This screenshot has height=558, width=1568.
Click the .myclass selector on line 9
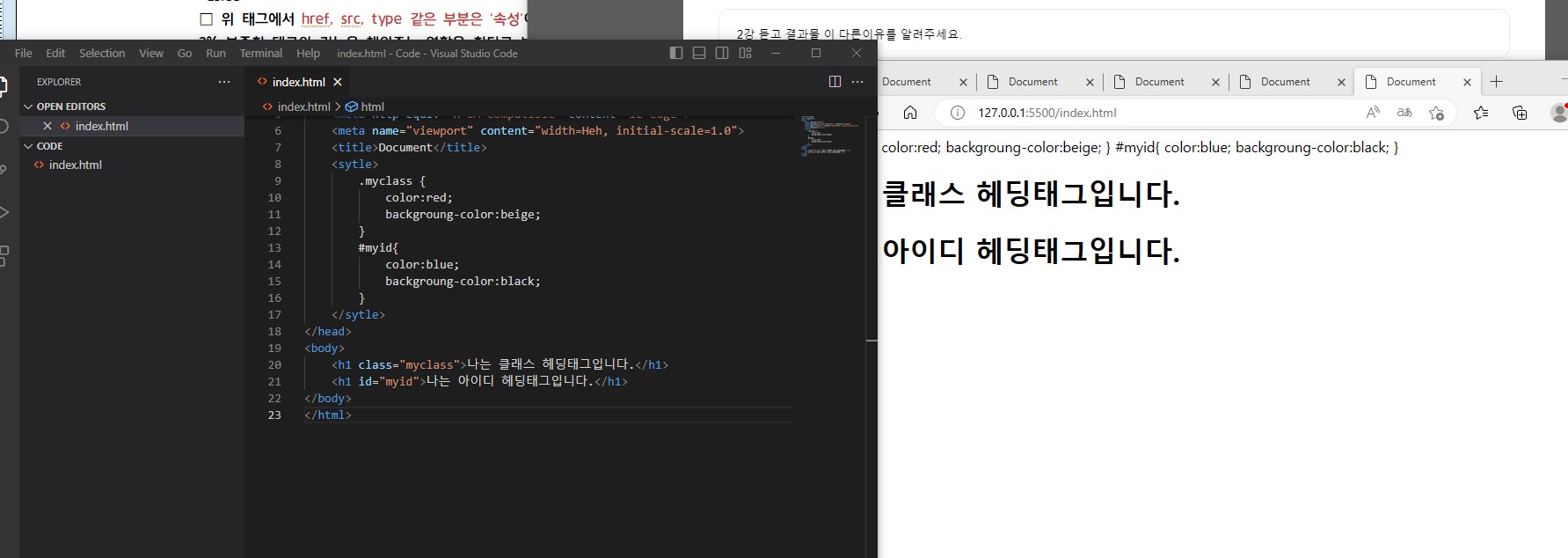(385, 180)
